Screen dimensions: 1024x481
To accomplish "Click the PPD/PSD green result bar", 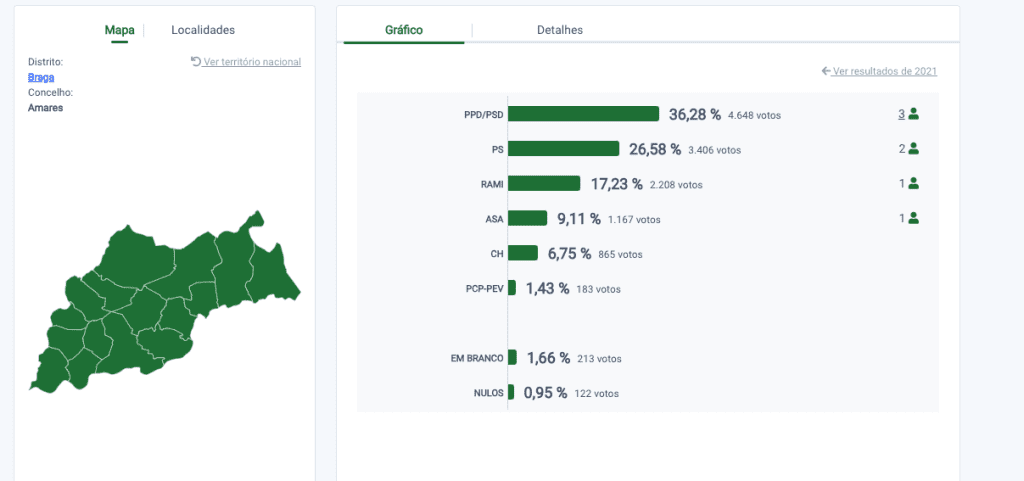I will click(583, 114).
